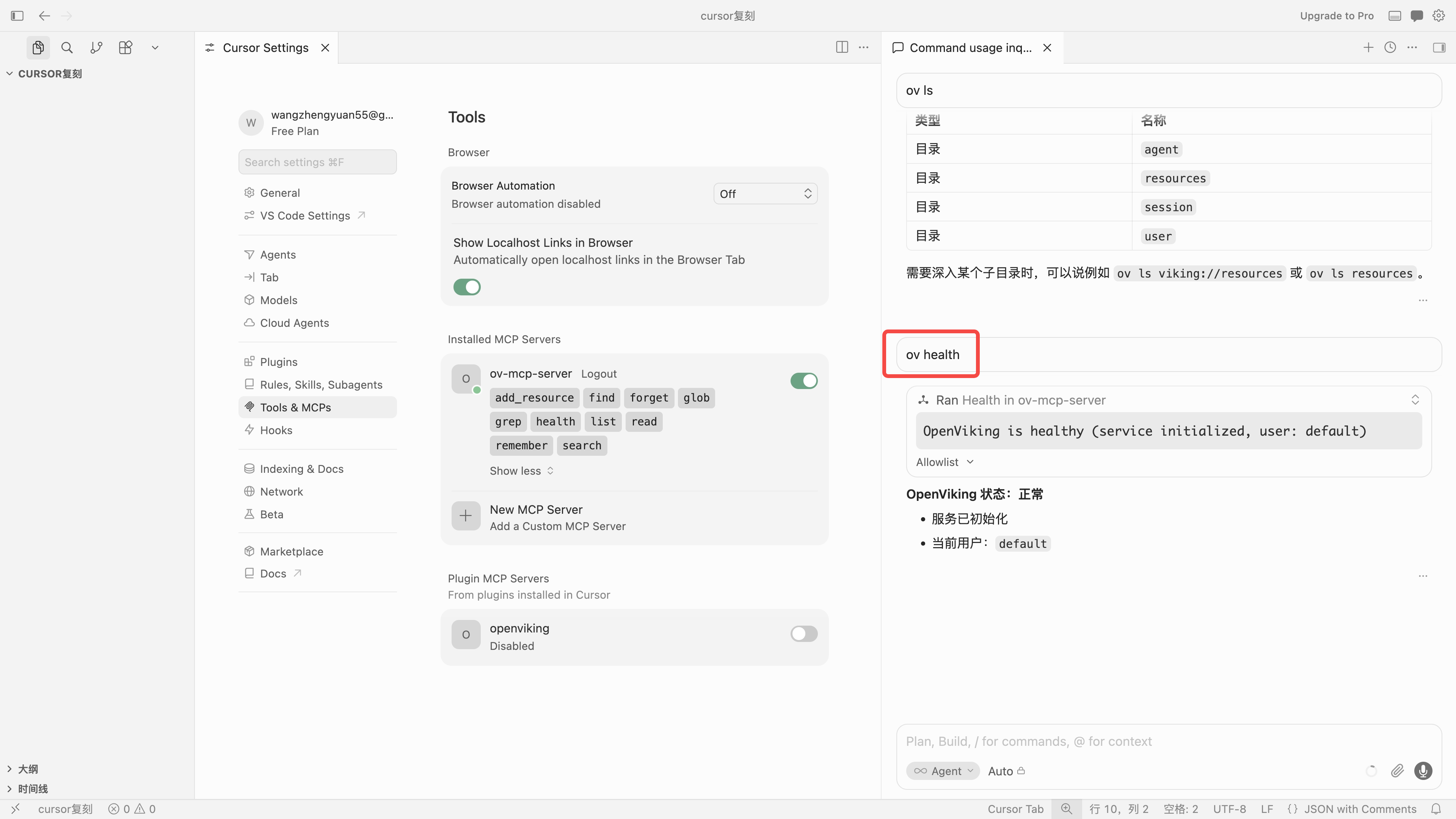Click Cursor Tab in status bar
The width and height of the screenshot is (1456, 819).
[1016, 809]
